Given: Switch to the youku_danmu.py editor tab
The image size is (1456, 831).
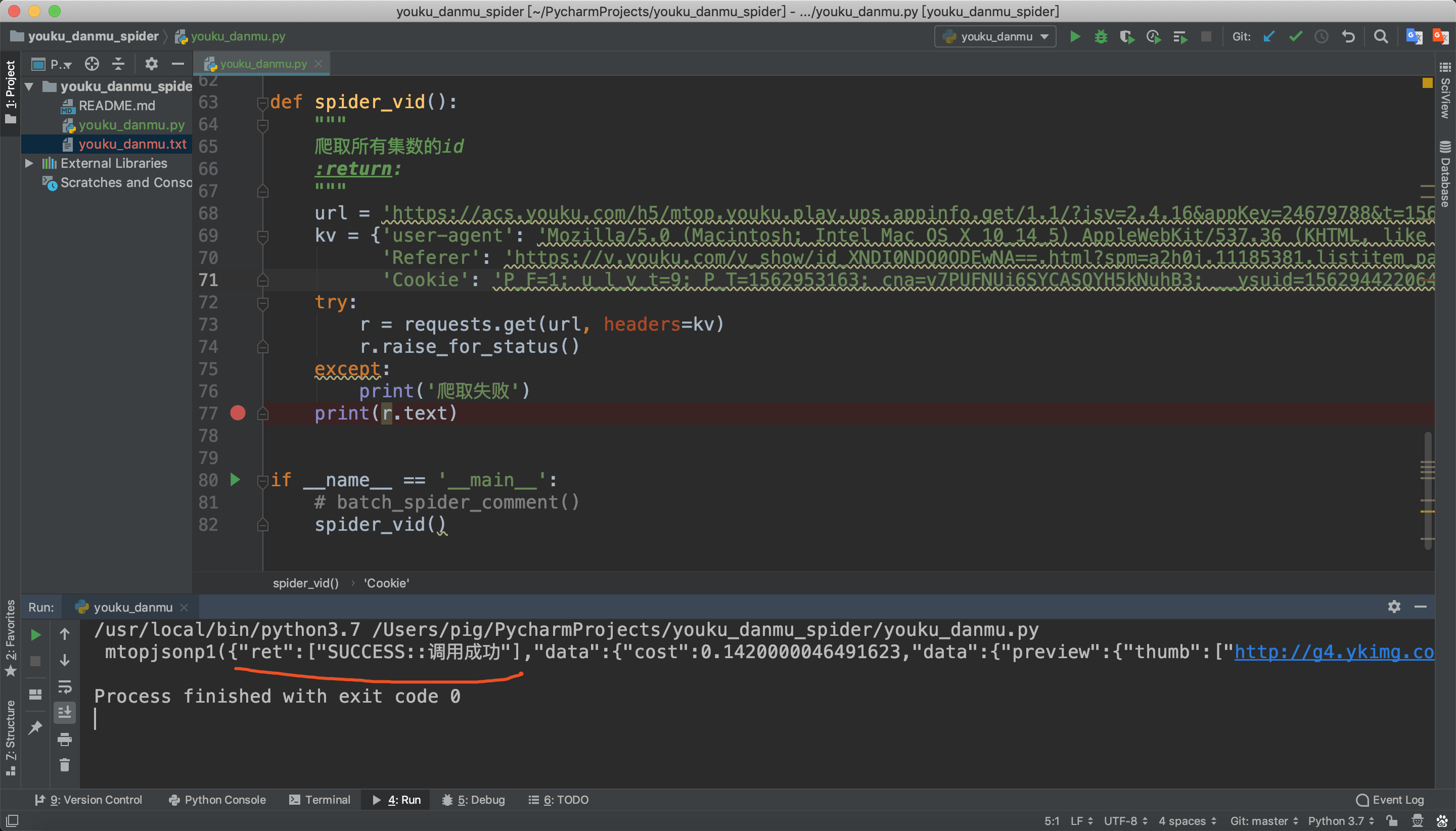Looking at the screenshot, I should tap(262, 63).
